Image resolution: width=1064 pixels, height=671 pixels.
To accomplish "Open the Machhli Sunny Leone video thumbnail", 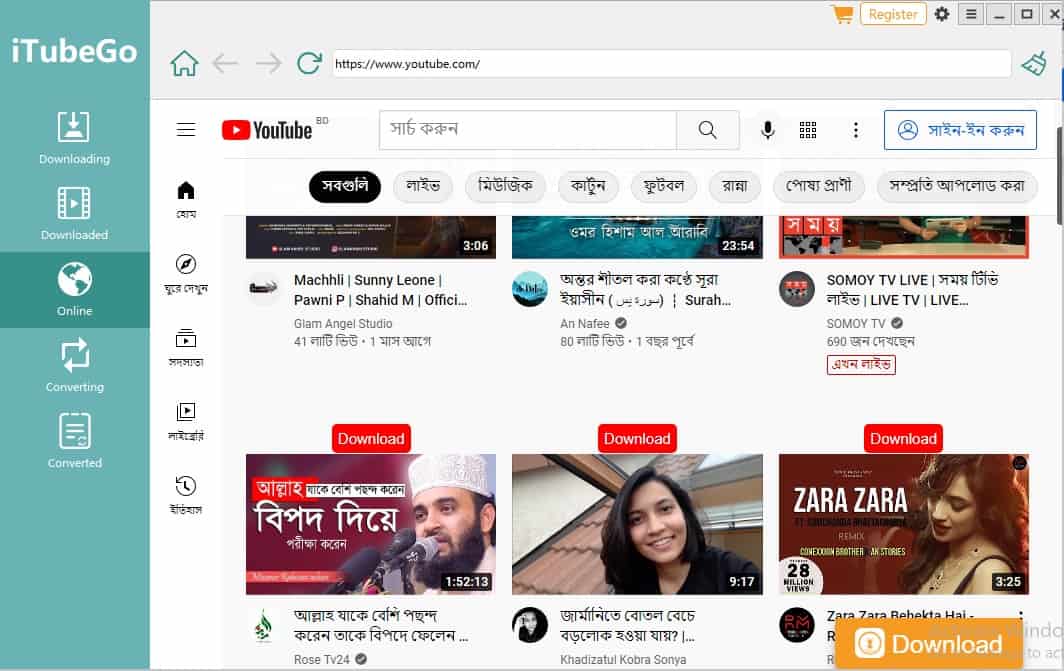I will pos(370,237).
